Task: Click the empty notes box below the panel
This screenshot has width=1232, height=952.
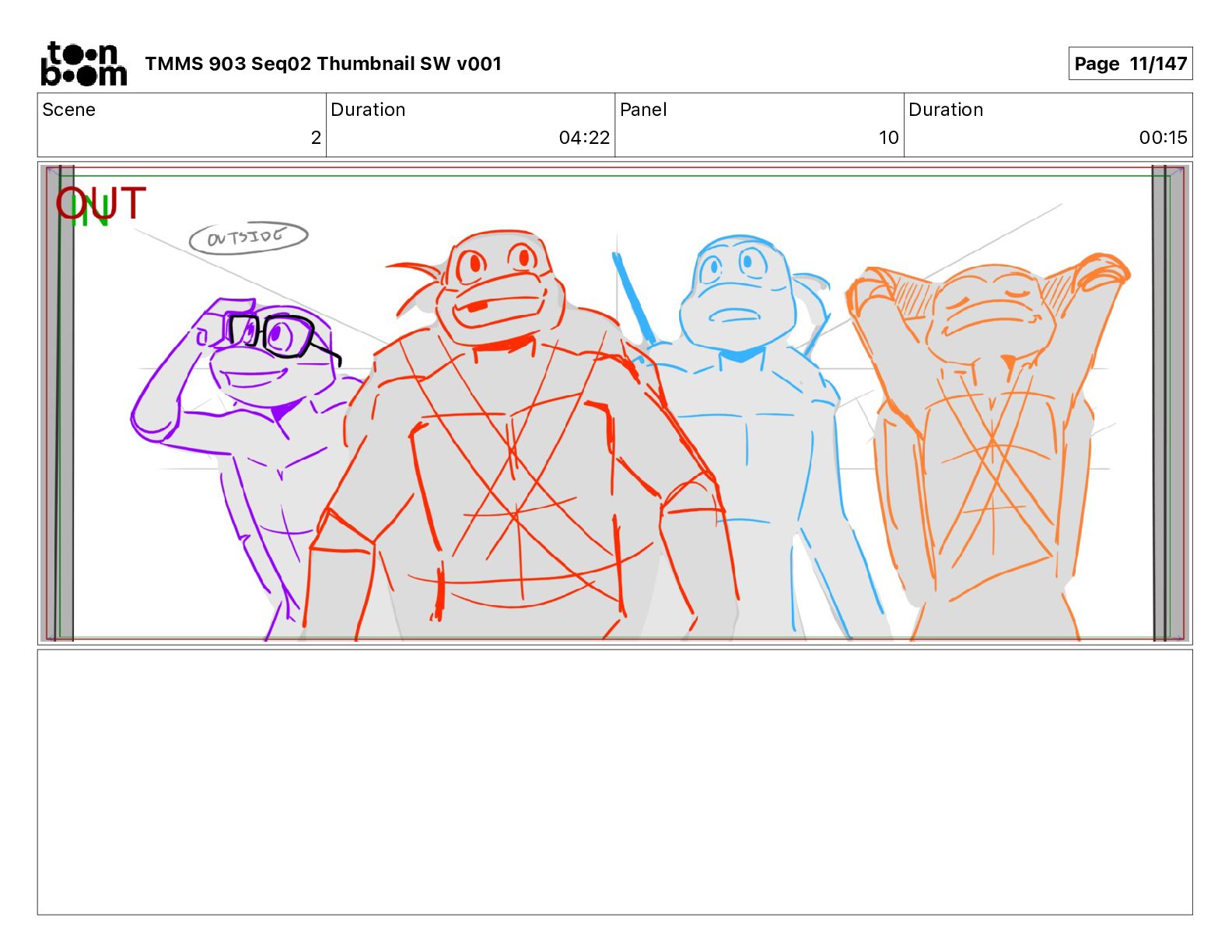Action: pos(614,782)
